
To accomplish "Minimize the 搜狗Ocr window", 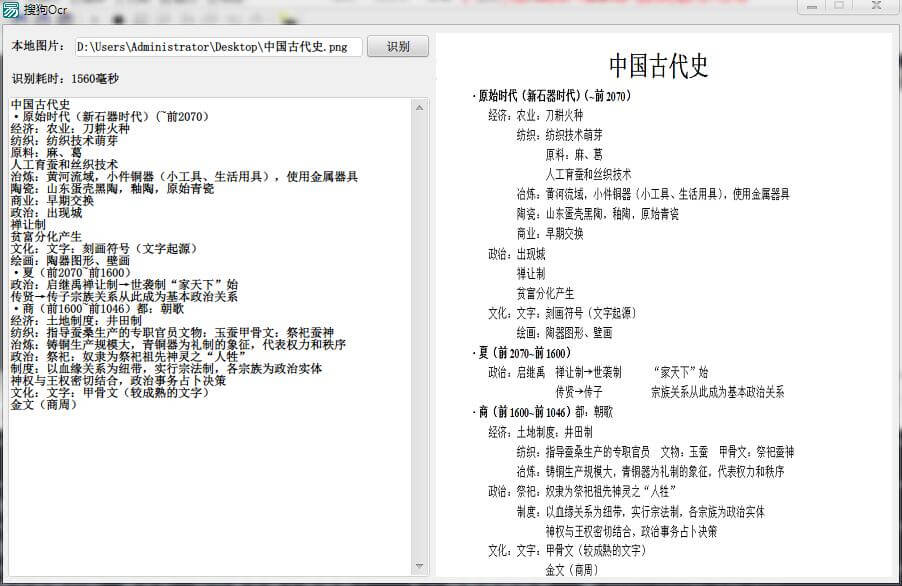I will pyautogui.click(x=811, y=6).
